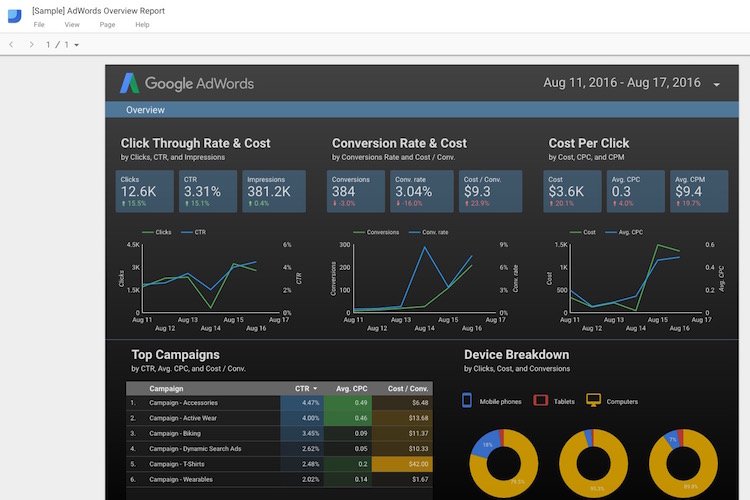The height and width of the screenshot is (500, 750).
Task: Select the Campaign - T-Shirts row
Action: tap(279, 464)
